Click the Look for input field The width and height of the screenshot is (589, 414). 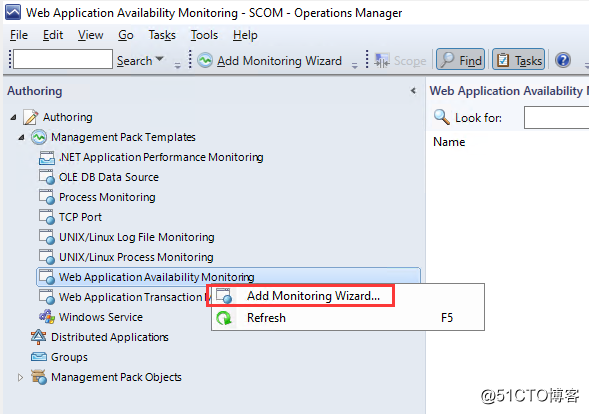556,118
